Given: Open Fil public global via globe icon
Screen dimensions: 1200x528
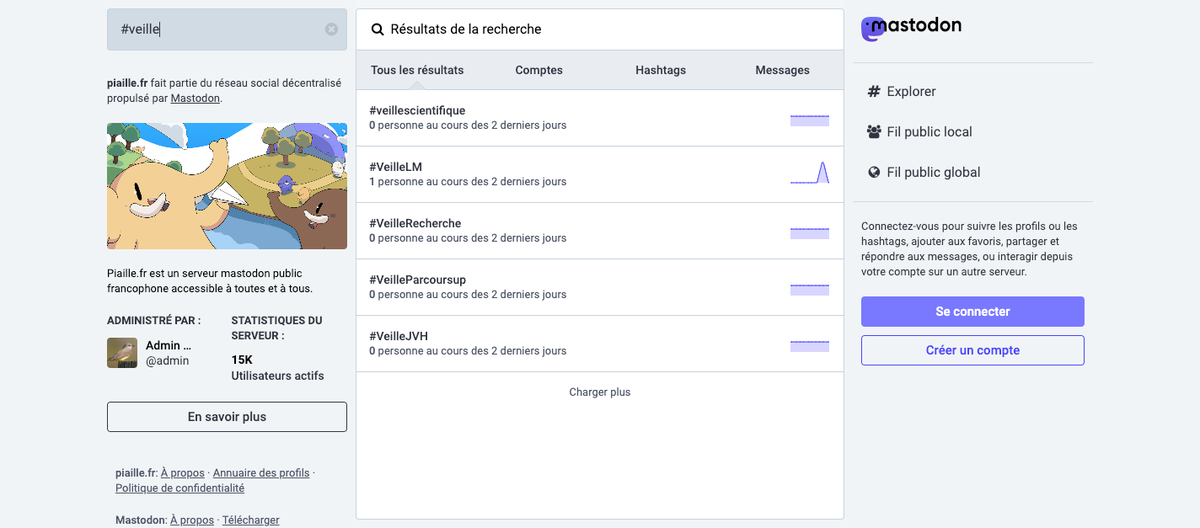Looking at the screenshot, I should [874, 173].
